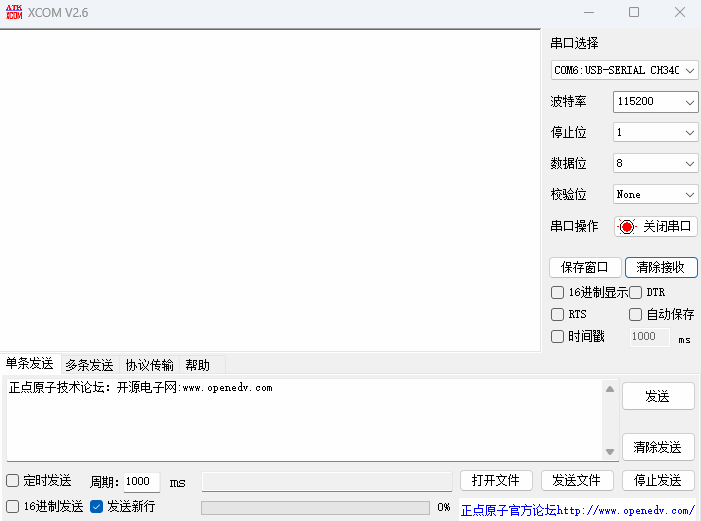
Task: Open the 停止位 stop bits dropdown
Action: [655, 132]
